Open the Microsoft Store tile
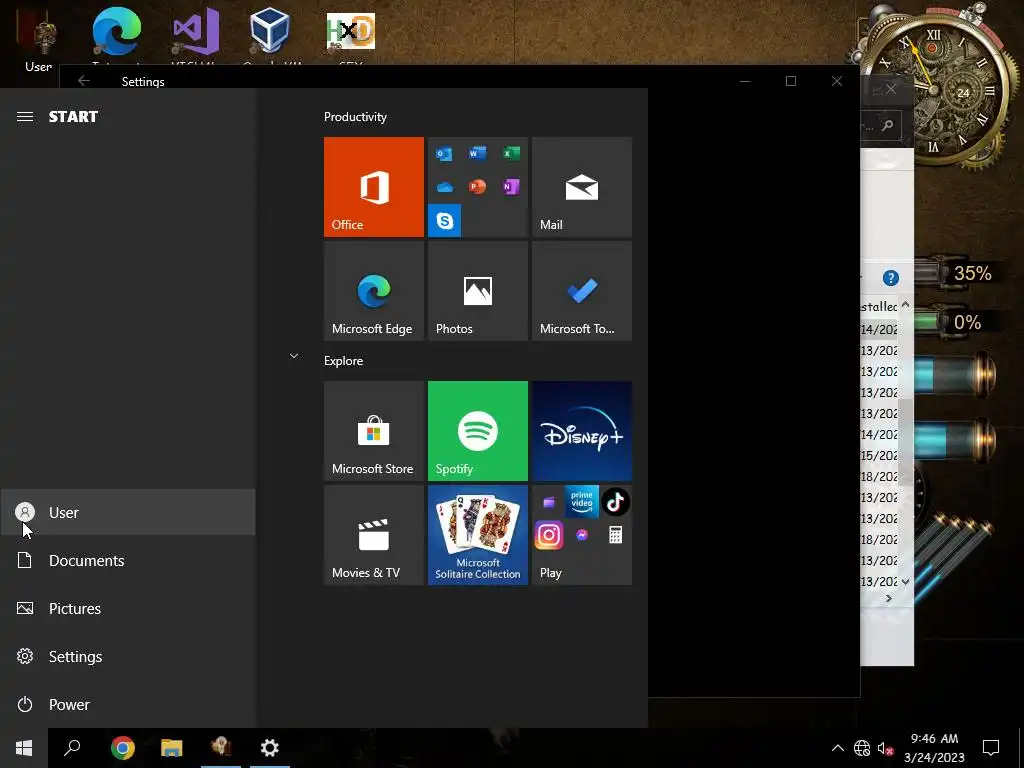The height and width of the screenshot is (768, 1024). click(374, 431)
